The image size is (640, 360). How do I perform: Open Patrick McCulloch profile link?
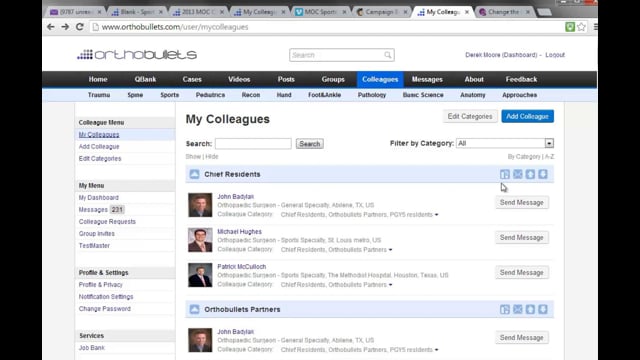click(x=242, y=267)
